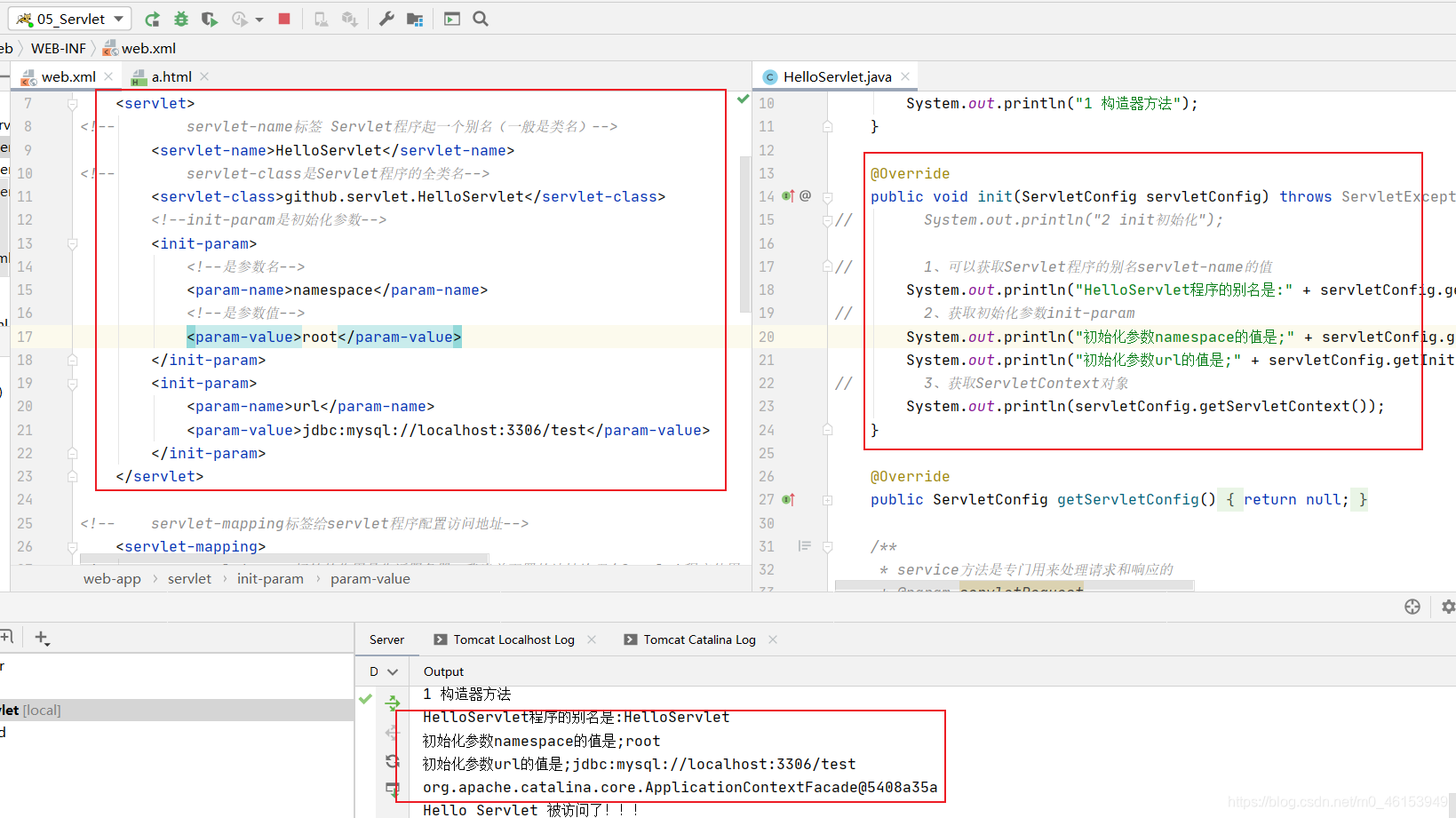Open the Tomcat Localhost Log tab

click(513, 639)
